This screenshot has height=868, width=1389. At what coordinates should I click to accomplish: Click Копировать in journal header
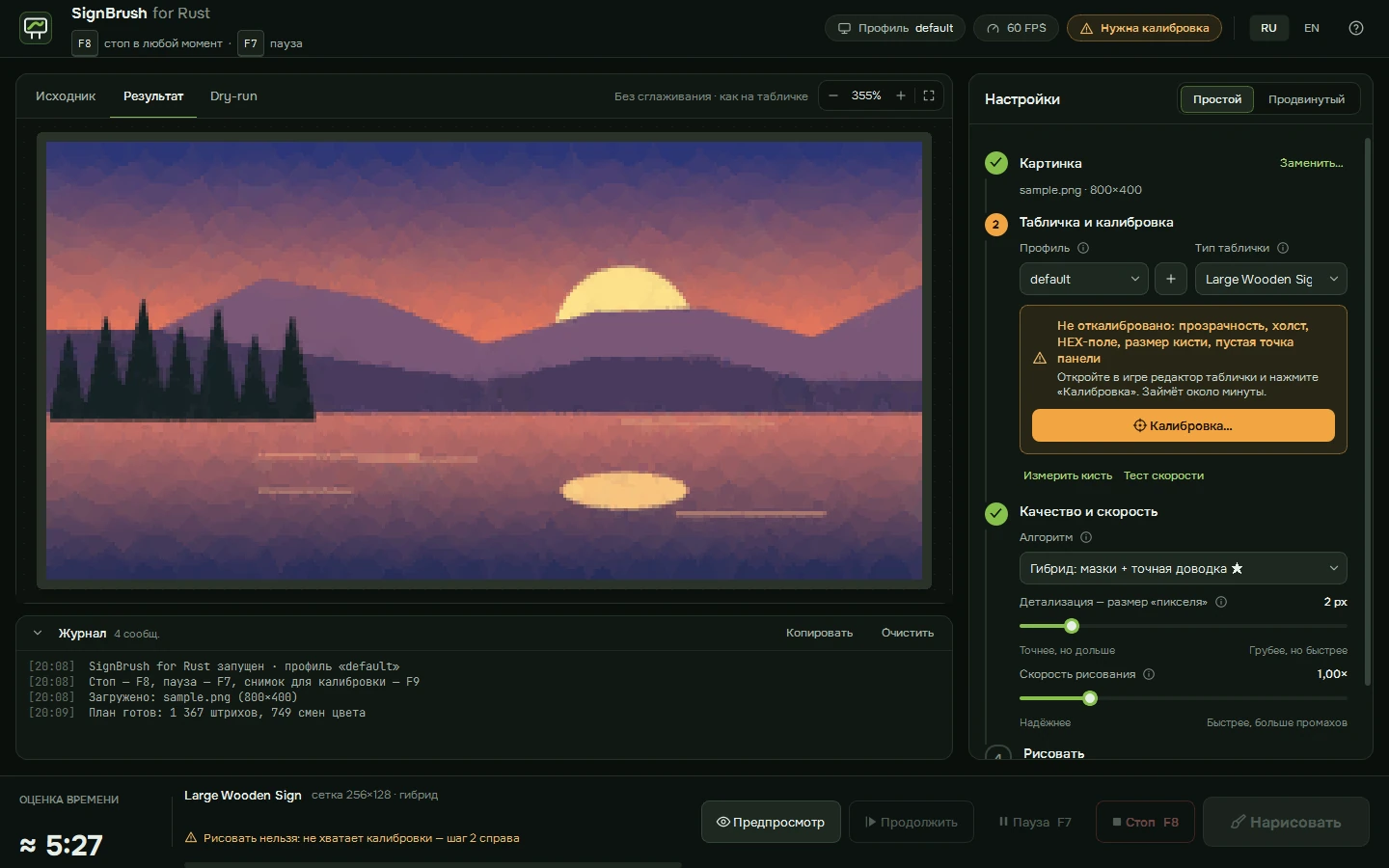pos(819,633)
